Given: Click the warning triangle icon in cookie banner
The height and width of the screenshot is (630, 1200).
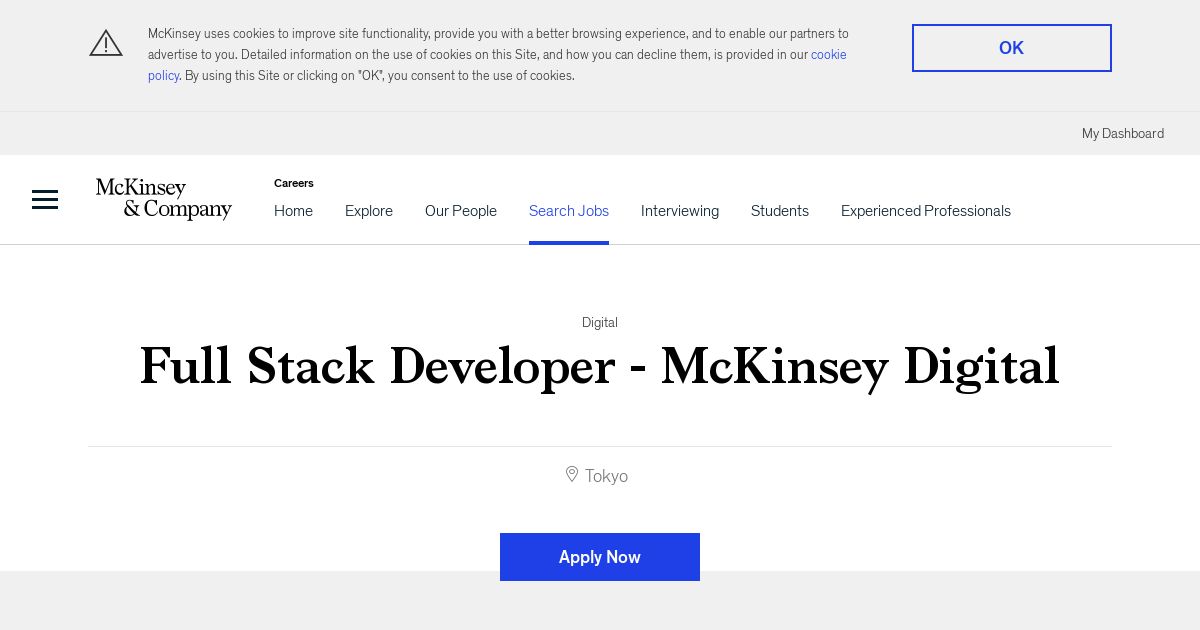Looking at the screenshot, I should pos(106,43).
